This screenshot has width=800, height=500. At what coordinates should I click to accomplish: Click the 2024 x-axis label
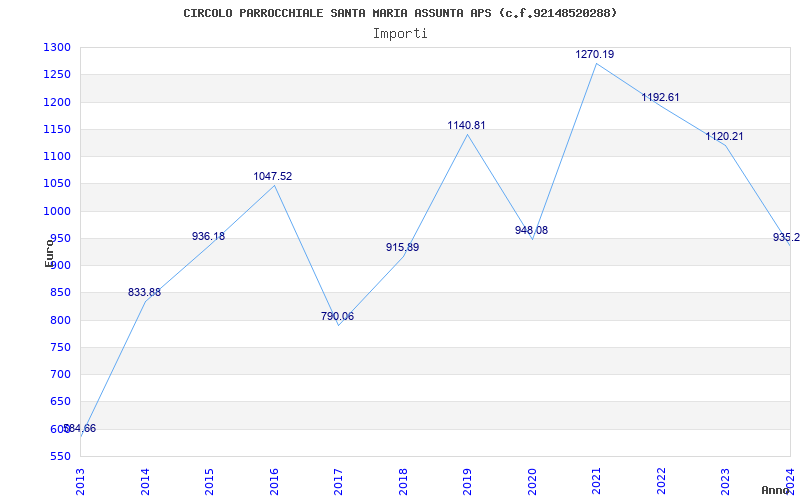pos(790,481)
